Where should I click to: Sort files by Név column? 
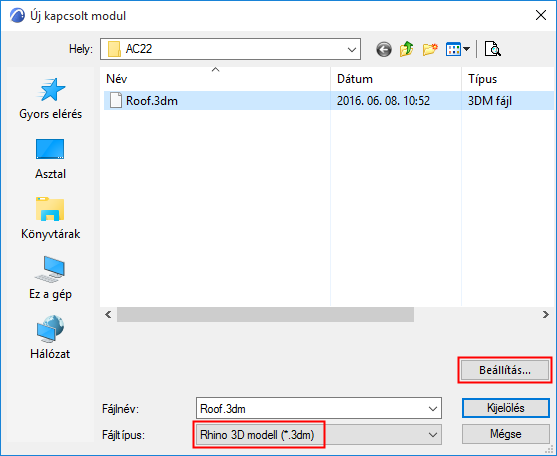215,78
